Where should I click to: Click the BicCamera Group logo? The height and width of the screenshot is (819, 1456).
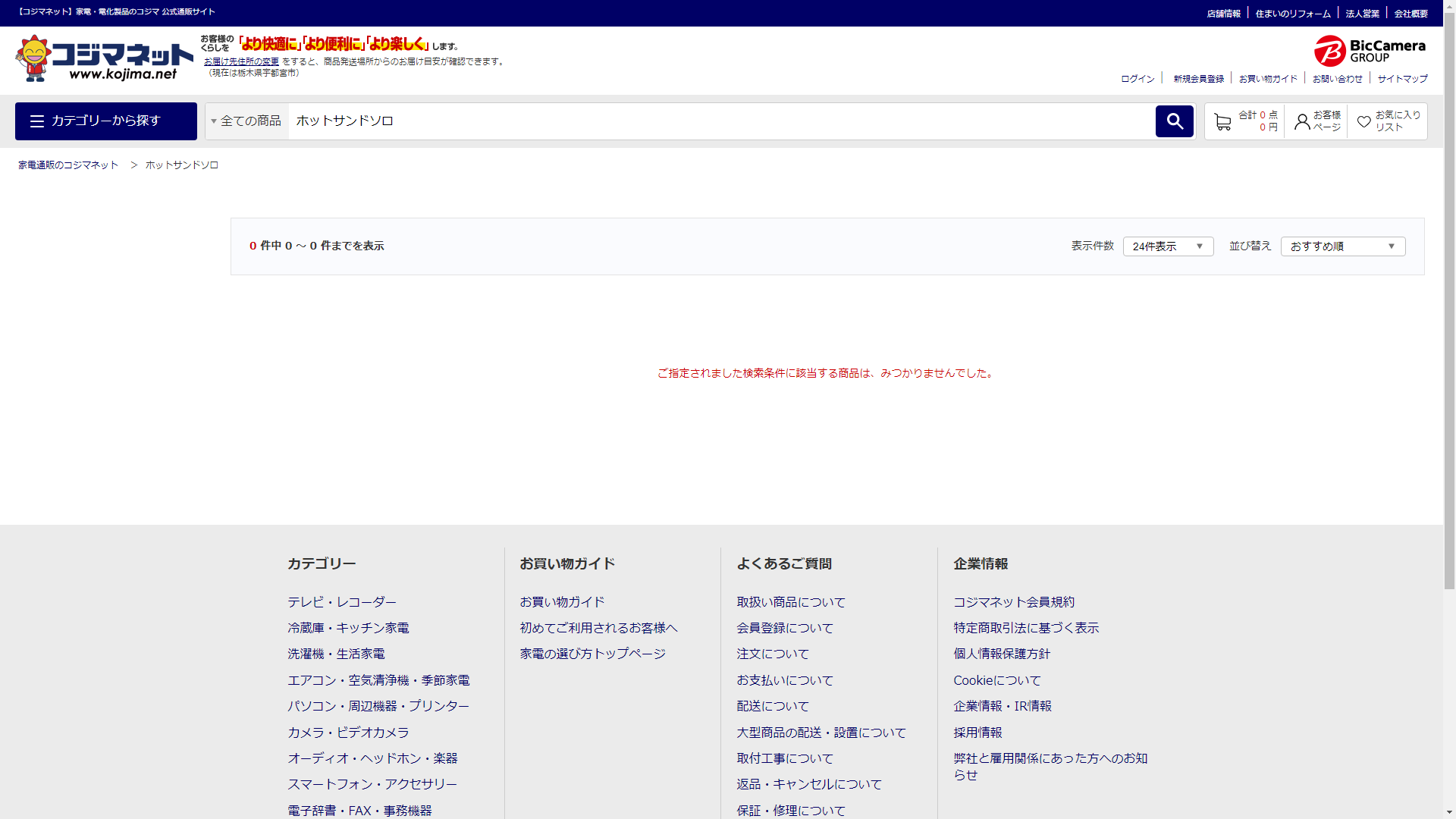pyautogui.click(x=1370, y=51)
